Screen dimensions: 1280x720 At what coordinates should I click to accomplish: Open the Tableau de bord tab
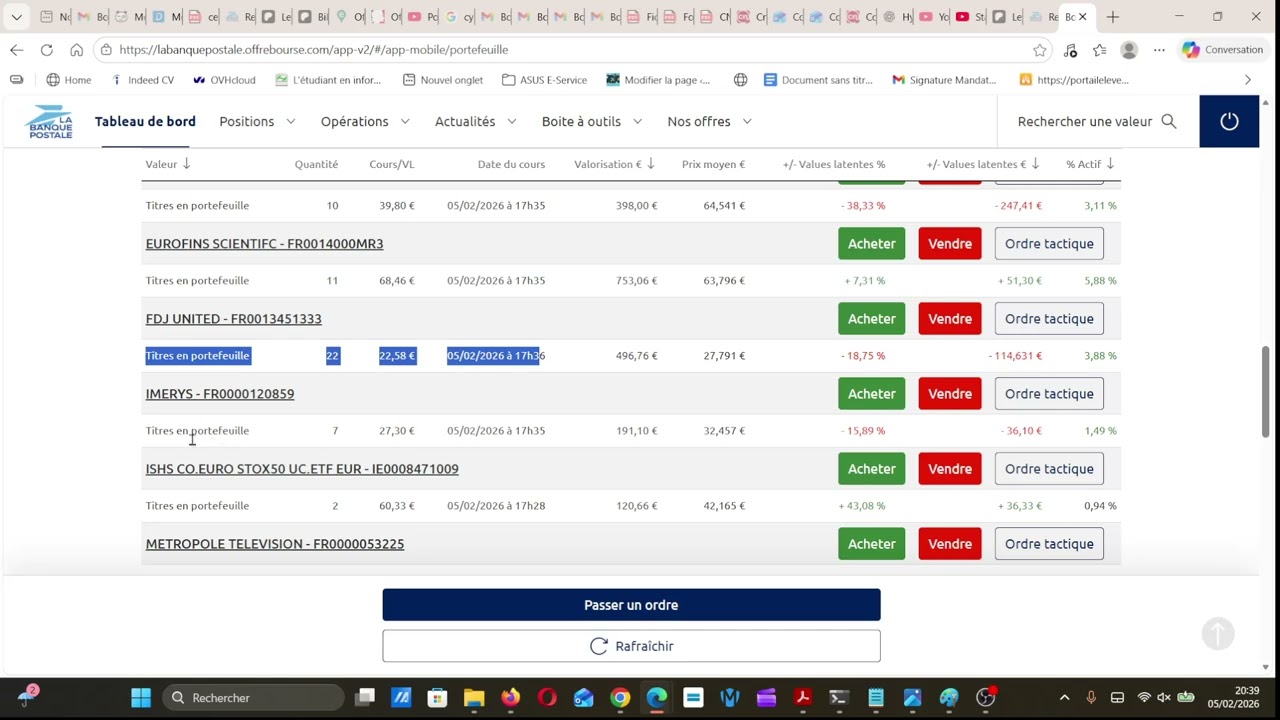pyautogui.click(x=145, y=121)
